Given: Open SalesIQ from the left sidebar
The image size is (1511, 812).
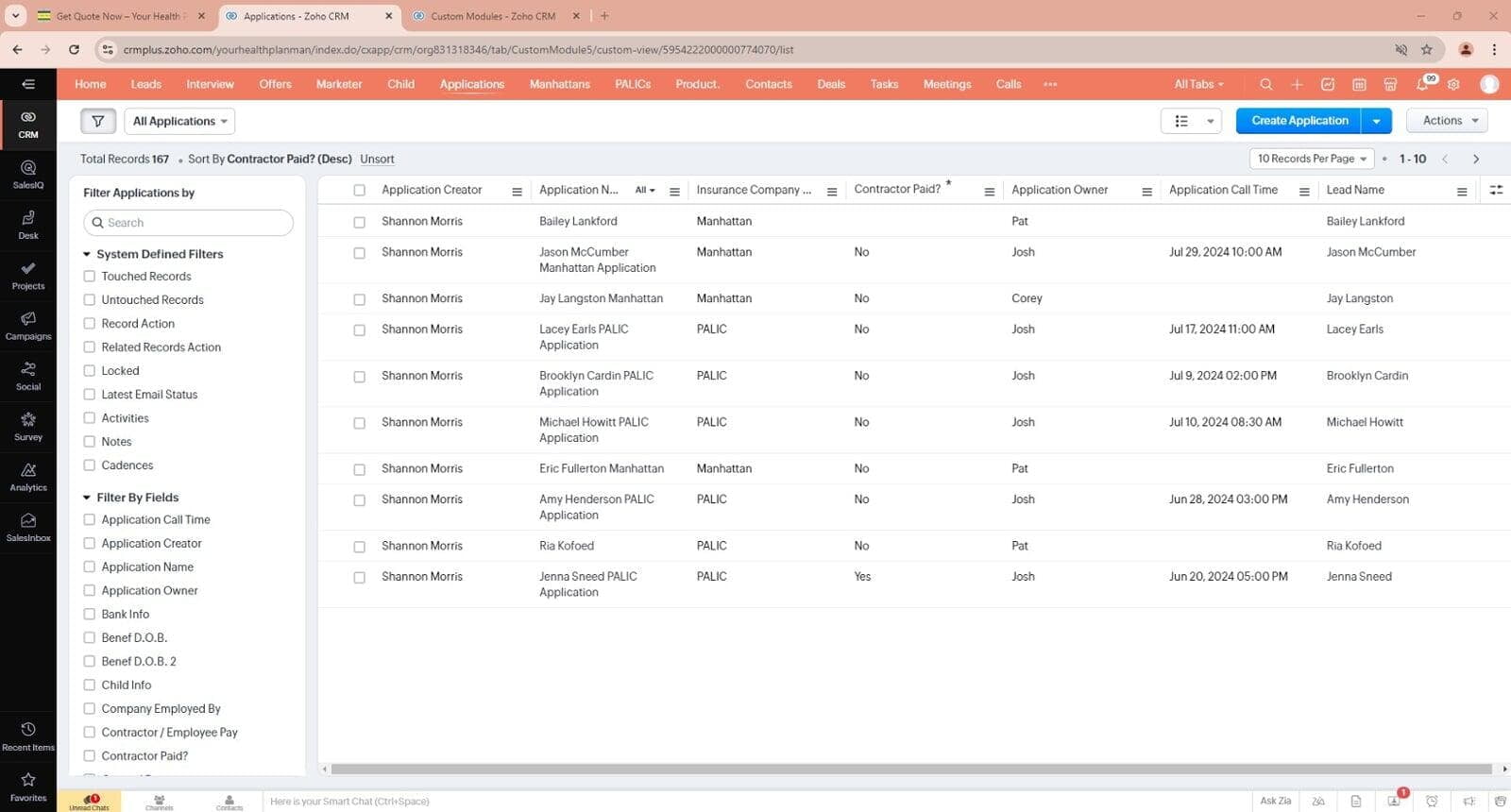Looking at the screenshot, I should 28,175.
